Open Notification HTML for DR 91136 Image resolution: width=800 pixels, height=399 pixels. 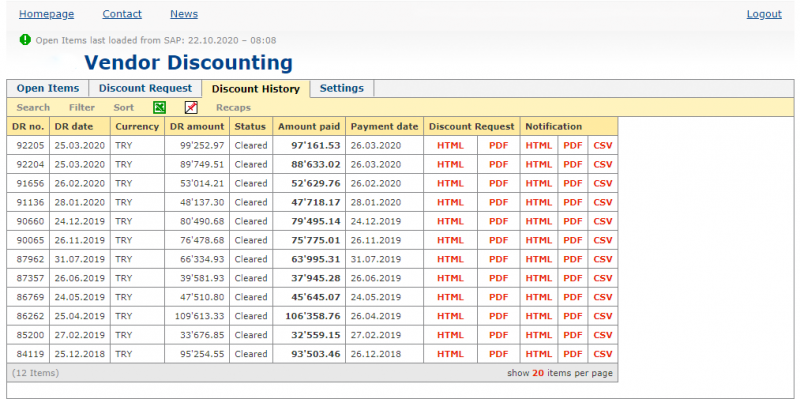pyautogui.click(x=539, y=202)
